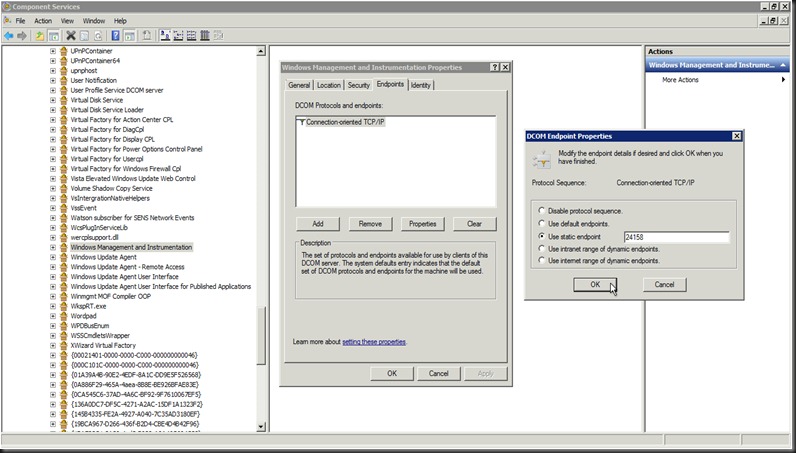Open the File menu
The height and width of the screenshot is (453, 796).
coord(20,21)
